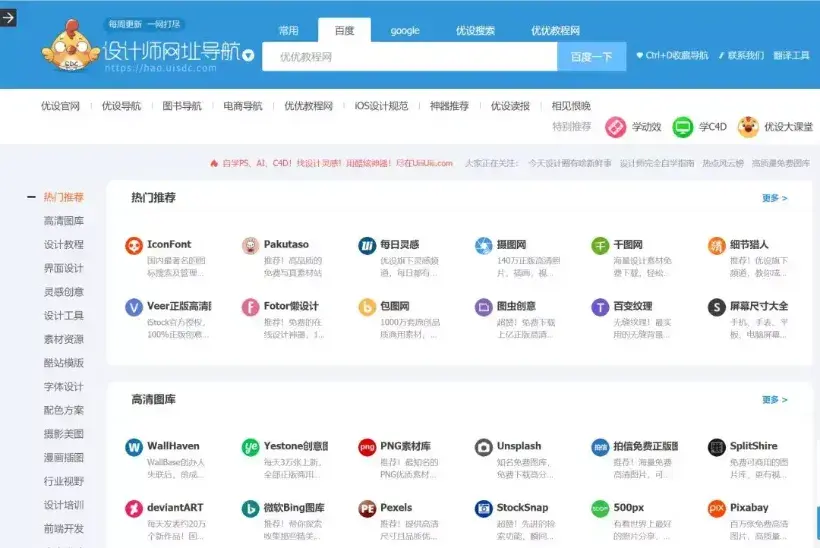
Task: Open the WallHaven W icon
Action: click(134, 447)
